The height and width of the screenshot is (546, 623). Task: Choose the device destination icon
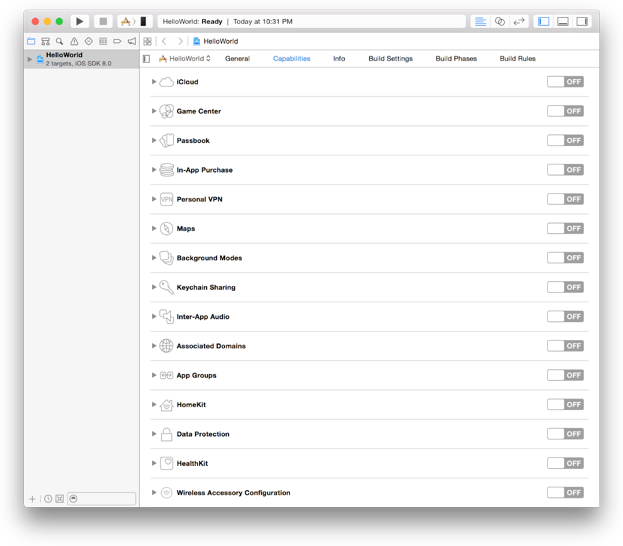(143, 21)
